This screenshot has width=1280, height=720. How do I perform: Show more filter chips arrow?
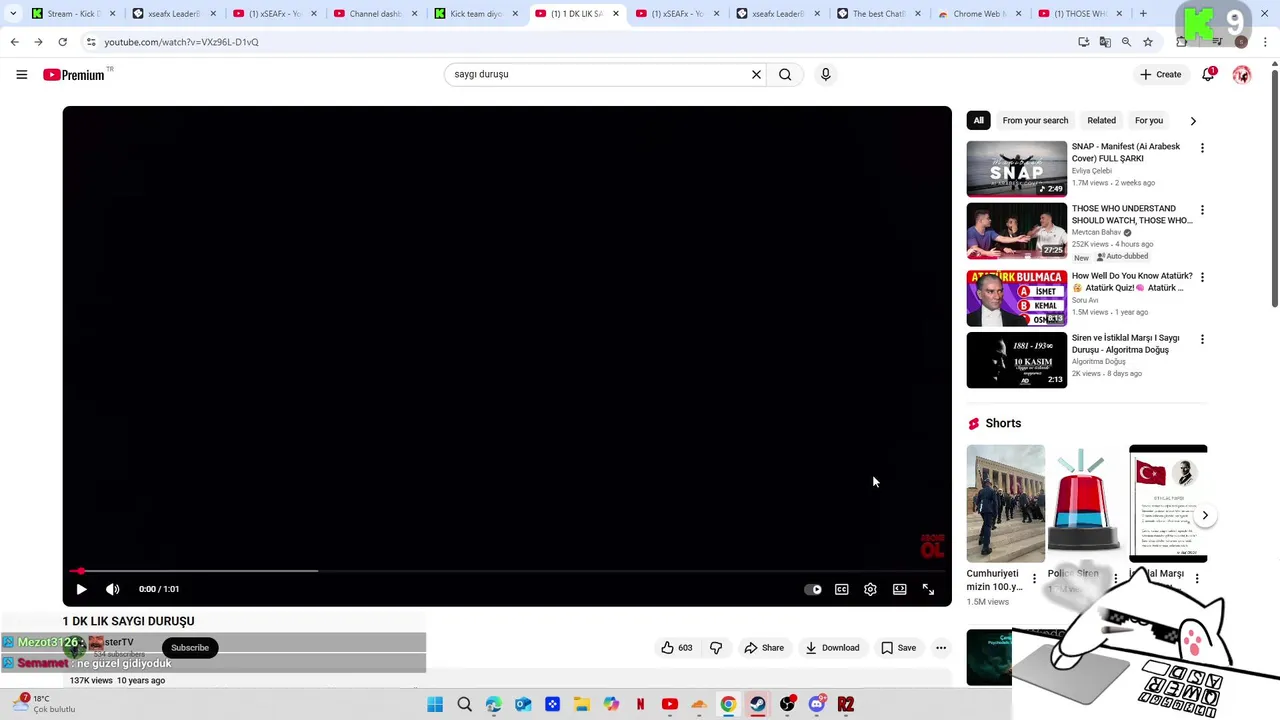[x=1193, y=120]
